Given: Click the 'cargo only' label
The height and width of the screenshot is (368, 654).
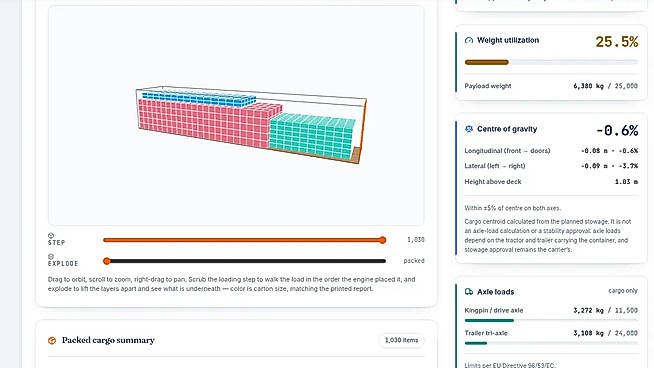Looking at the screenshot, I should 623,290.
